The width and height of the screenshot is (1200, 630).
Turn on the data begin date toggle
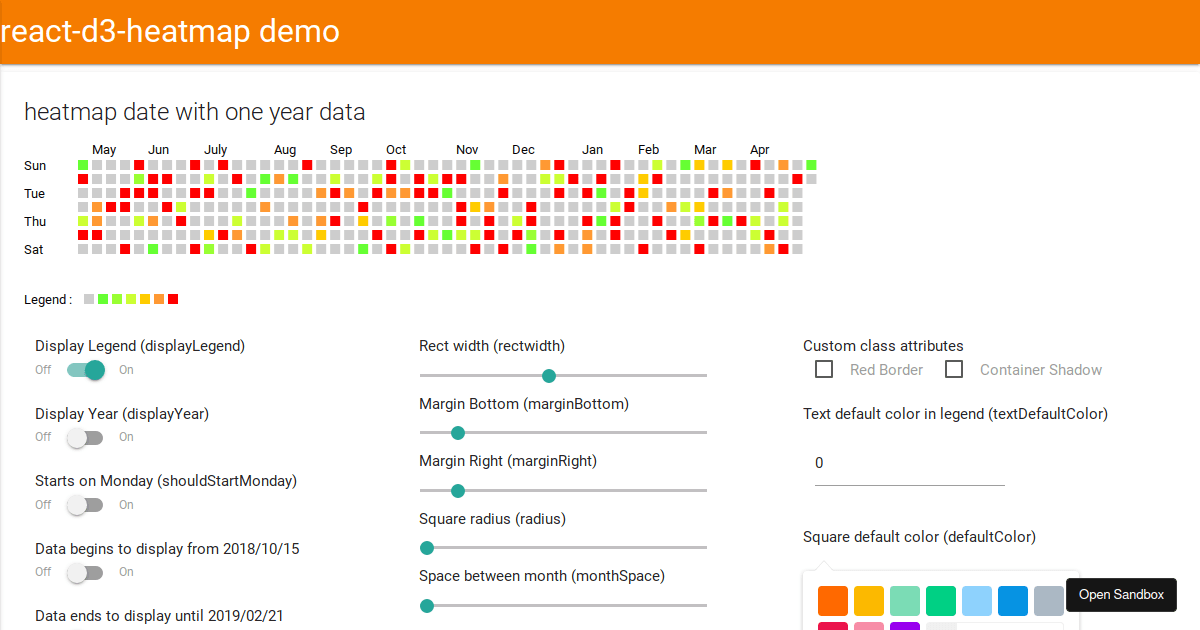[x=85, y=572]
